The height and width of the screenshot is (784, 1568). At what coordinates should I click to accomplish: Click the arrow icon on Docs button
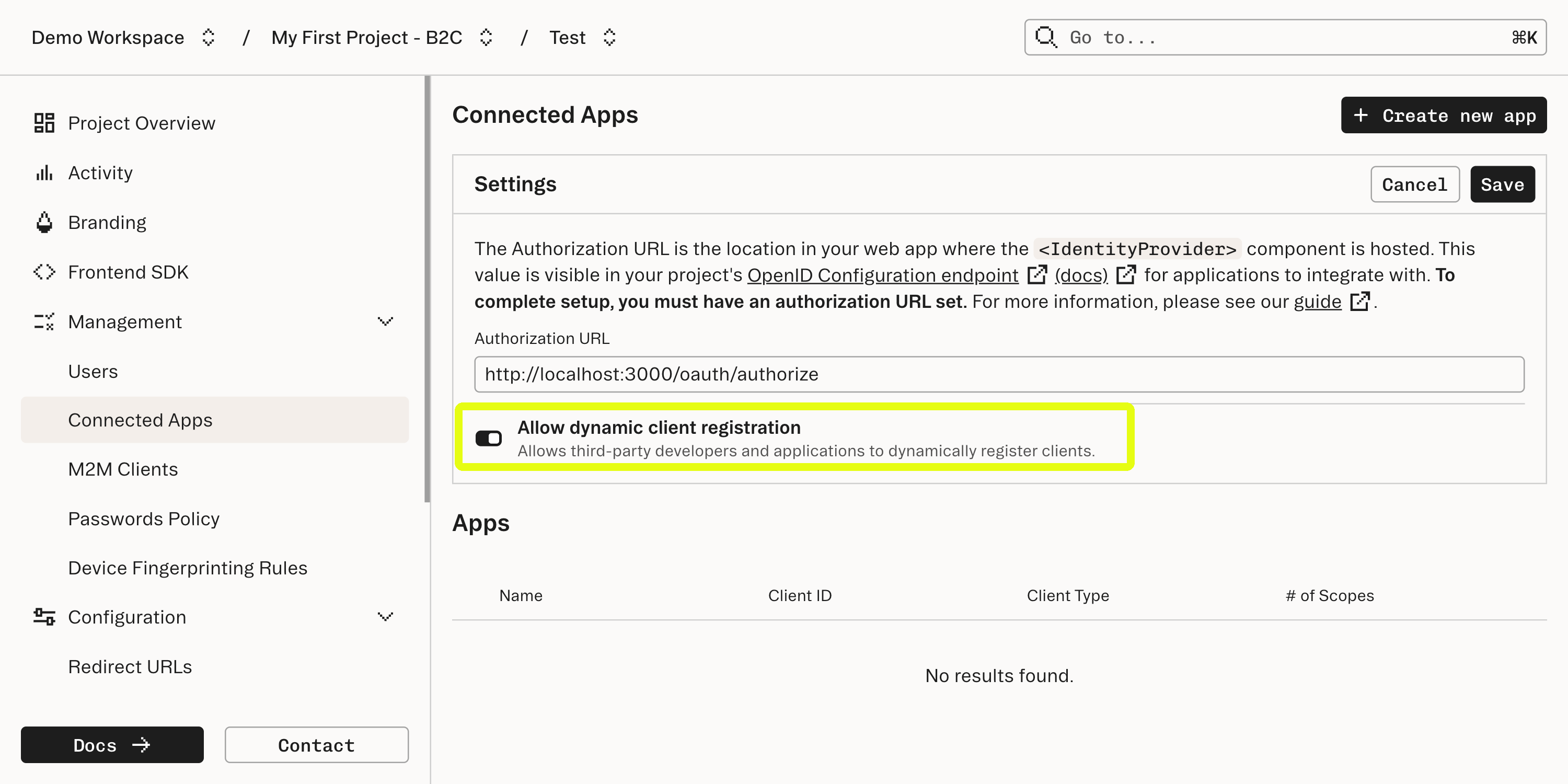pos(141,744)
